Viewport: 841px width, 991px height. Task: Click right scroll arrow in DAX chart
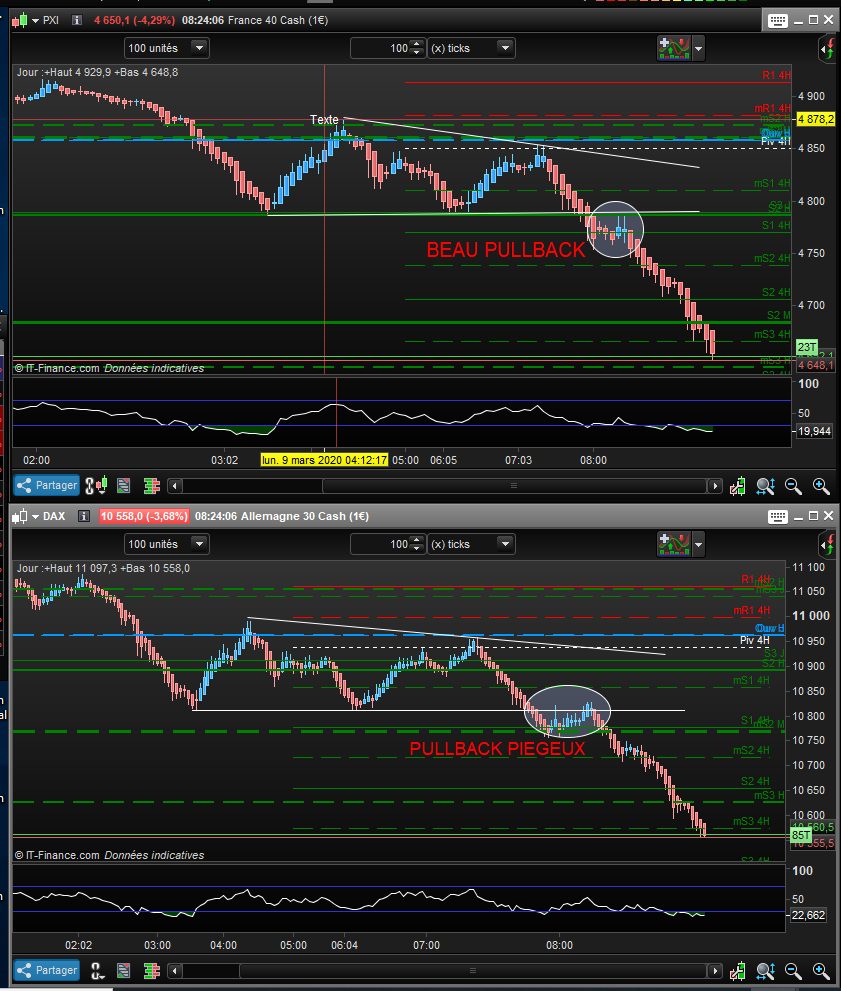point(715,970)
